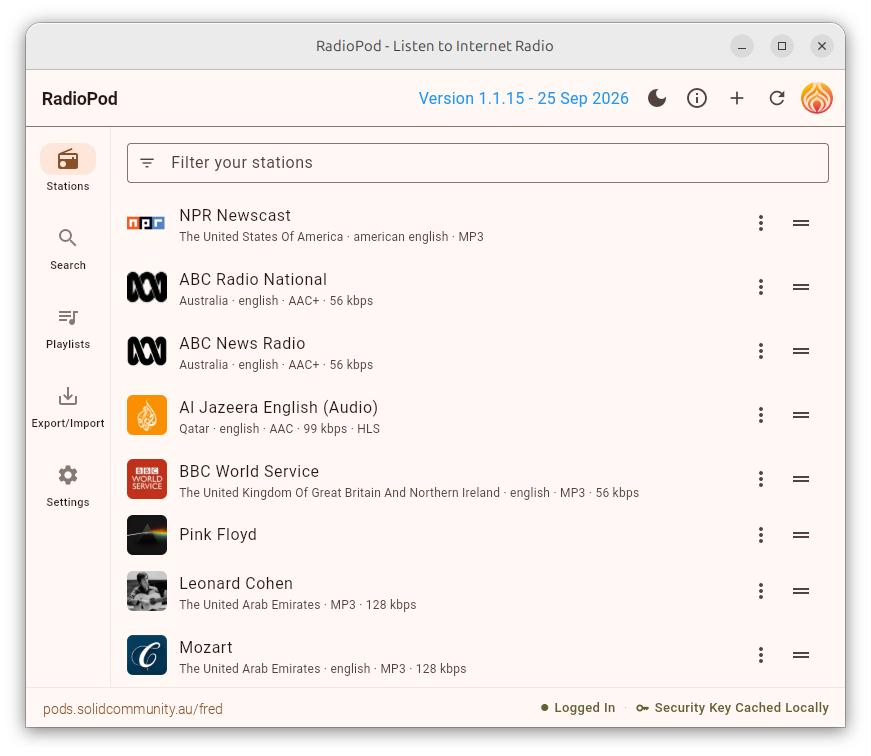Select the Mozart station title
This screenshot has height=756, width=871.
tap(206, 647)
